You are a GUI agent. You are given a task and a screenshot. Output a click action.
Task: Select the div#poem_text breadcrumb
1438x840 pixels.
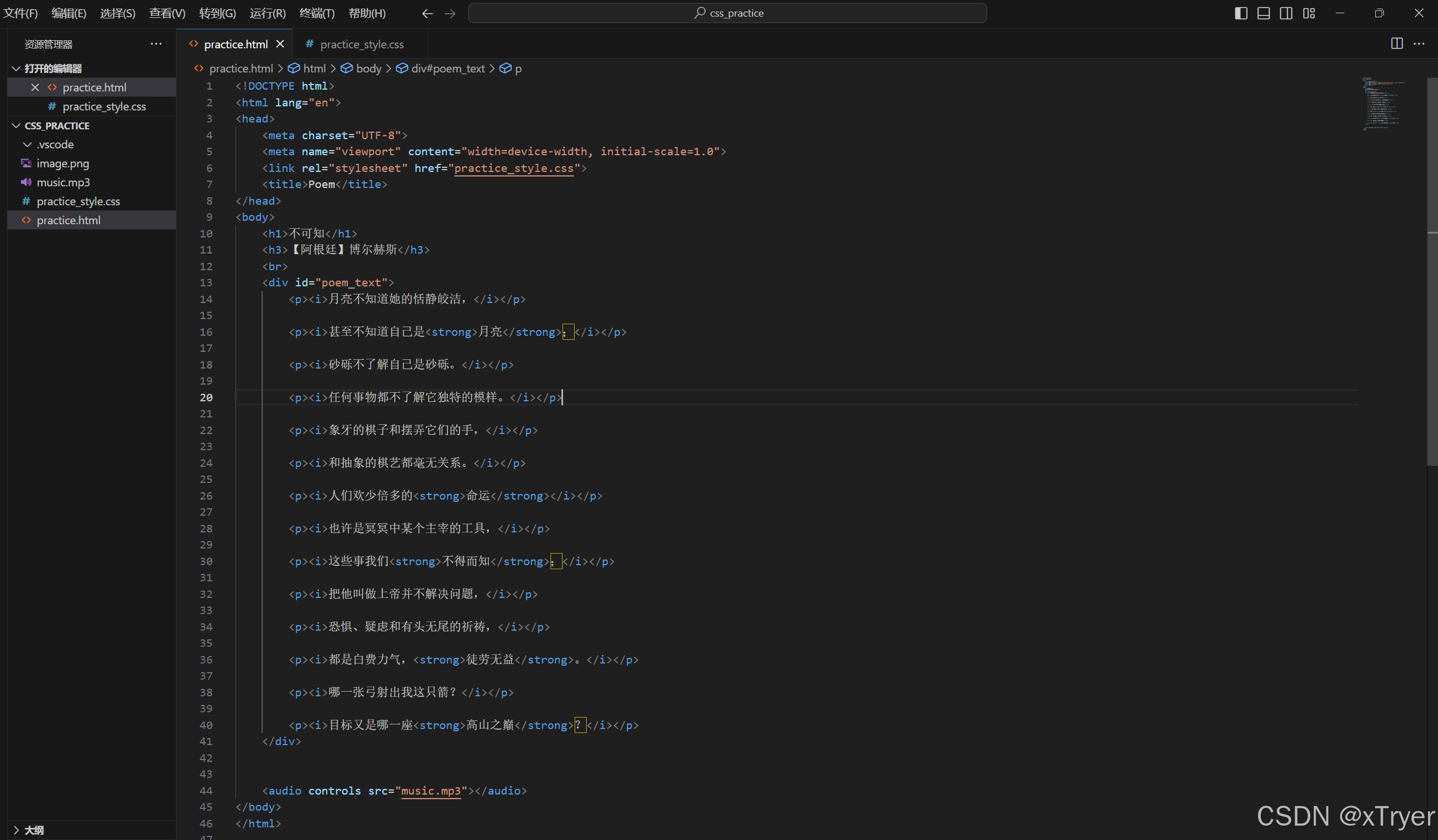(448, 68)
